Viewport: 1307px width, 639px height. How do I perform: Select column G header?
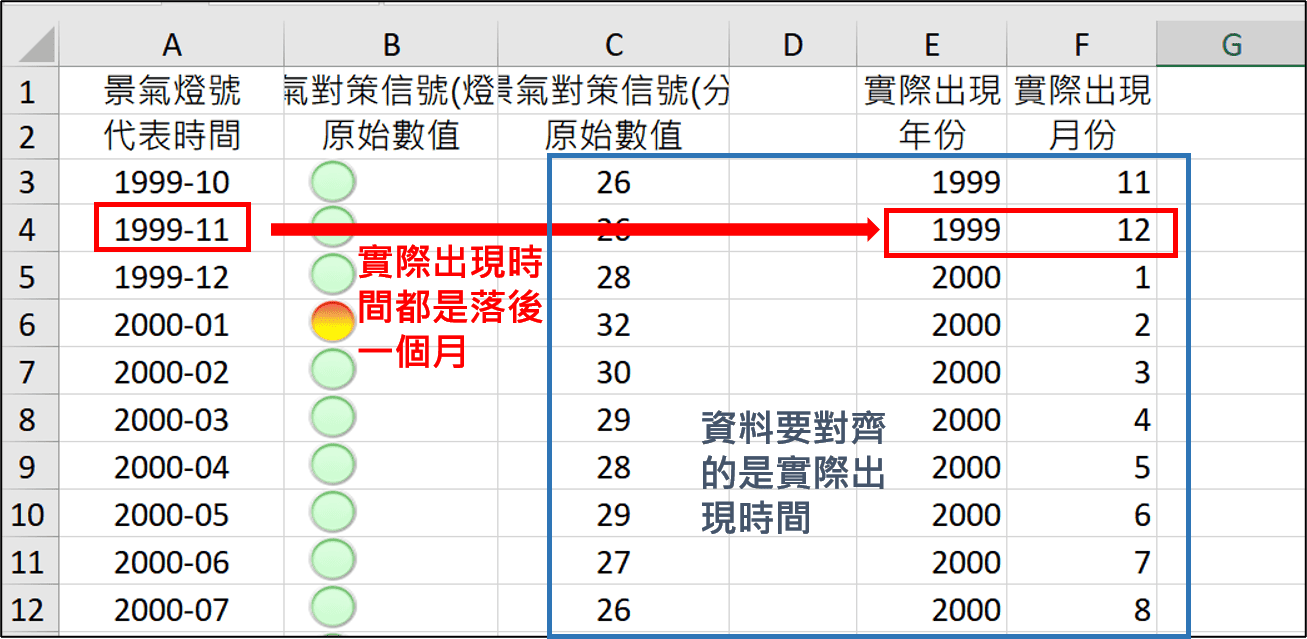(1231, 45)
